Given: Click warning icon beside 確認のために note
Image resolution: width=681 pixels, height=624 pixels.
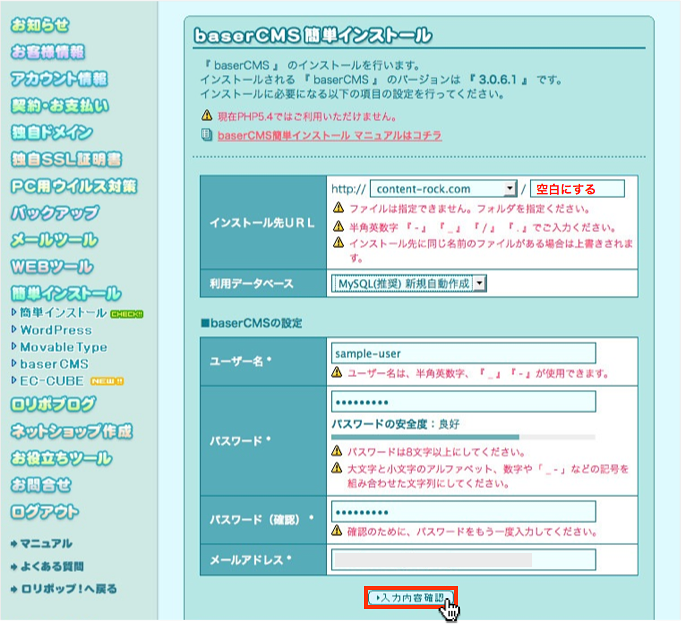Looking at the screenshot, I should click(337, 530).
